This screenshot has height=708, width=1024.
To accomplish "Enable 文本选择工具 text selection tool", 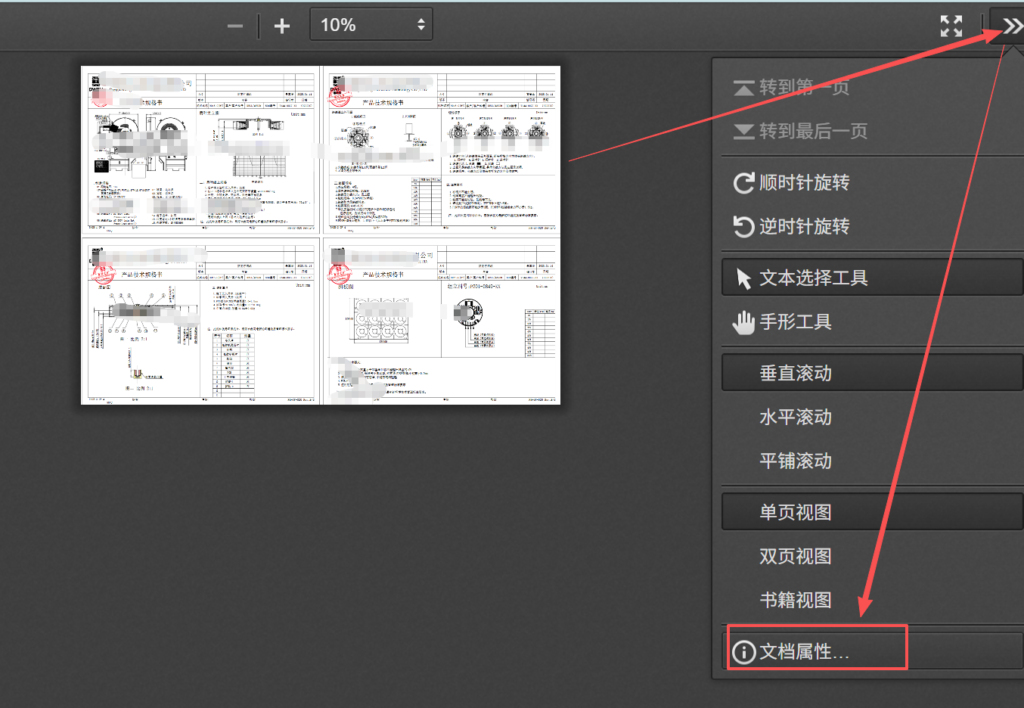I will coord(872,278).
